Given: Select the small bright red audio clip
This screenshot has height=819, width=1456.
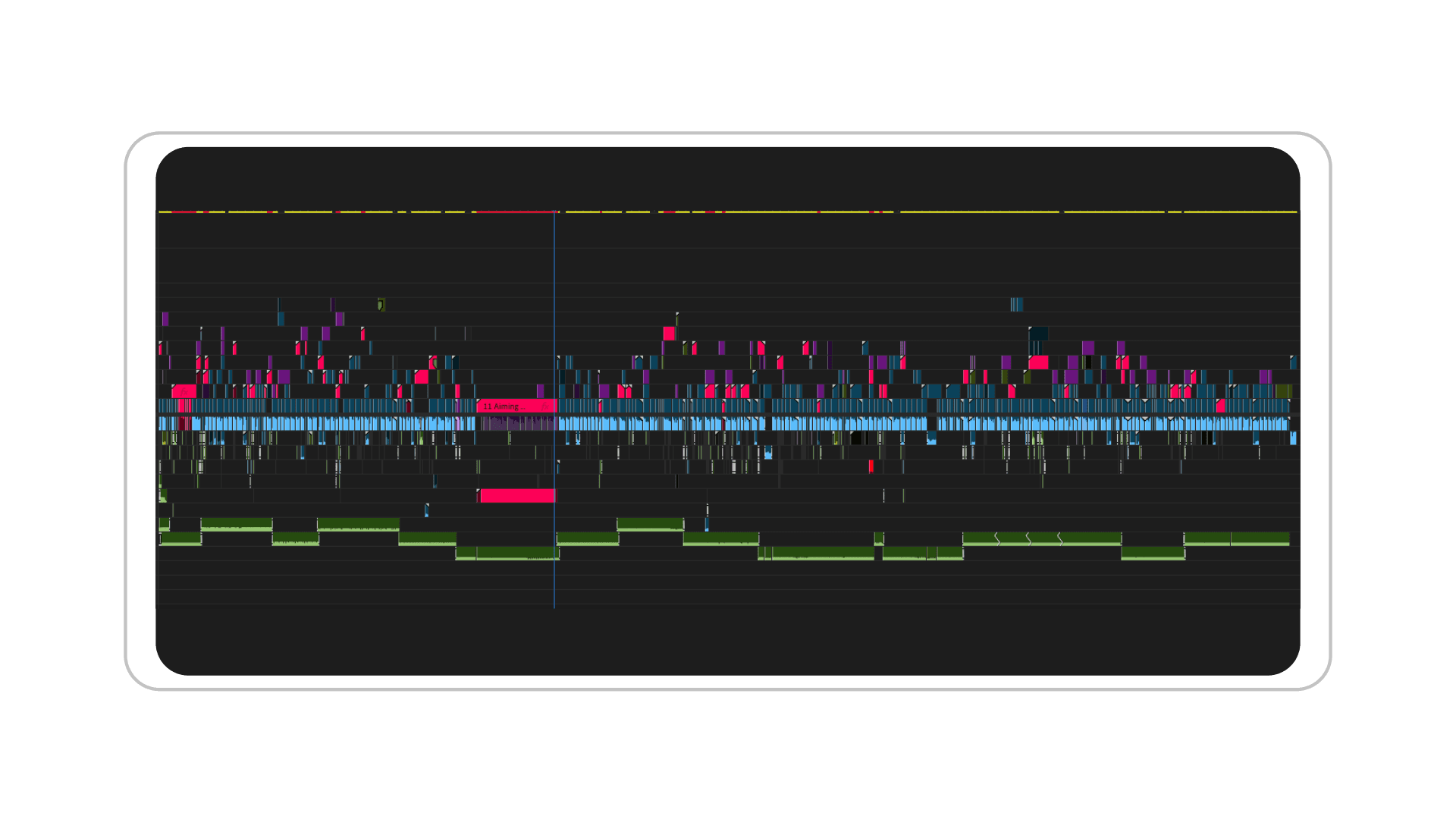Looking at the screenshot, I should (871, 466).
